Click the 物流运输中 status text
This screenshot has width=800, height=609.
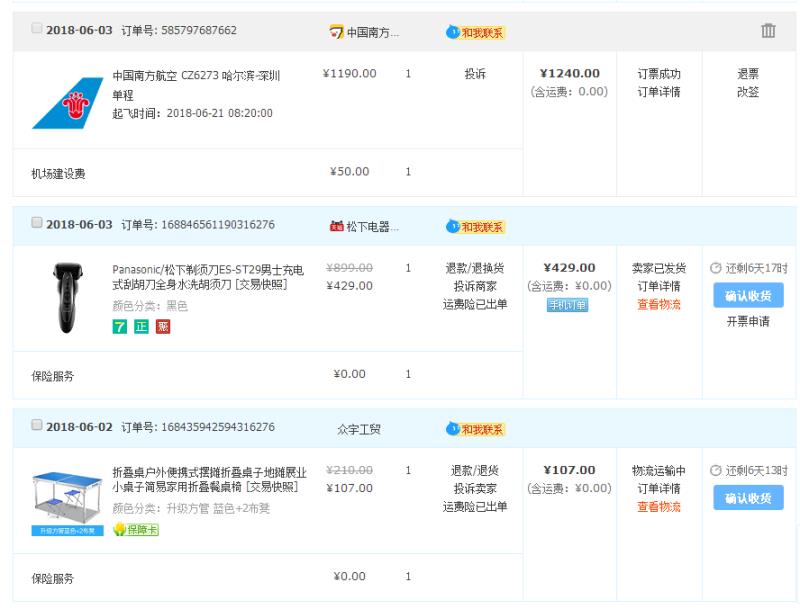click(x=659, y=470)
